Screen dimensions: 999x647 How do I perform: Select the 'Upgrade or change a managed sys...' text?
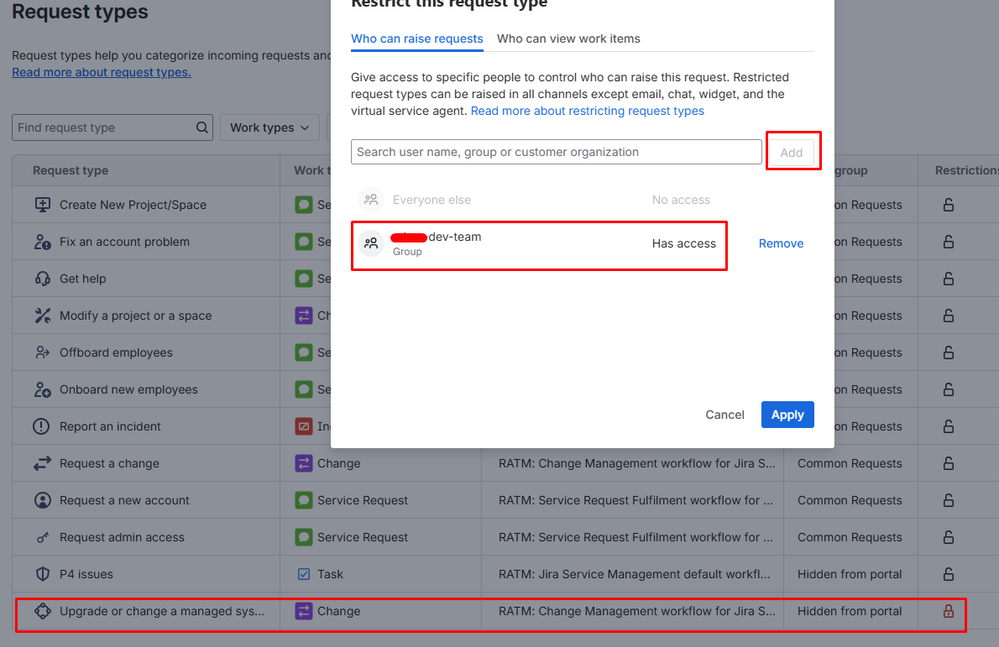click(x=162, y=611)
